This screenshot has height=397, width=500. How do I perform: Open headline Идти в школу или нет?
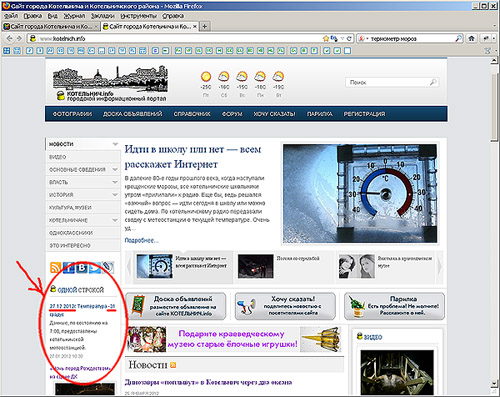193,157
